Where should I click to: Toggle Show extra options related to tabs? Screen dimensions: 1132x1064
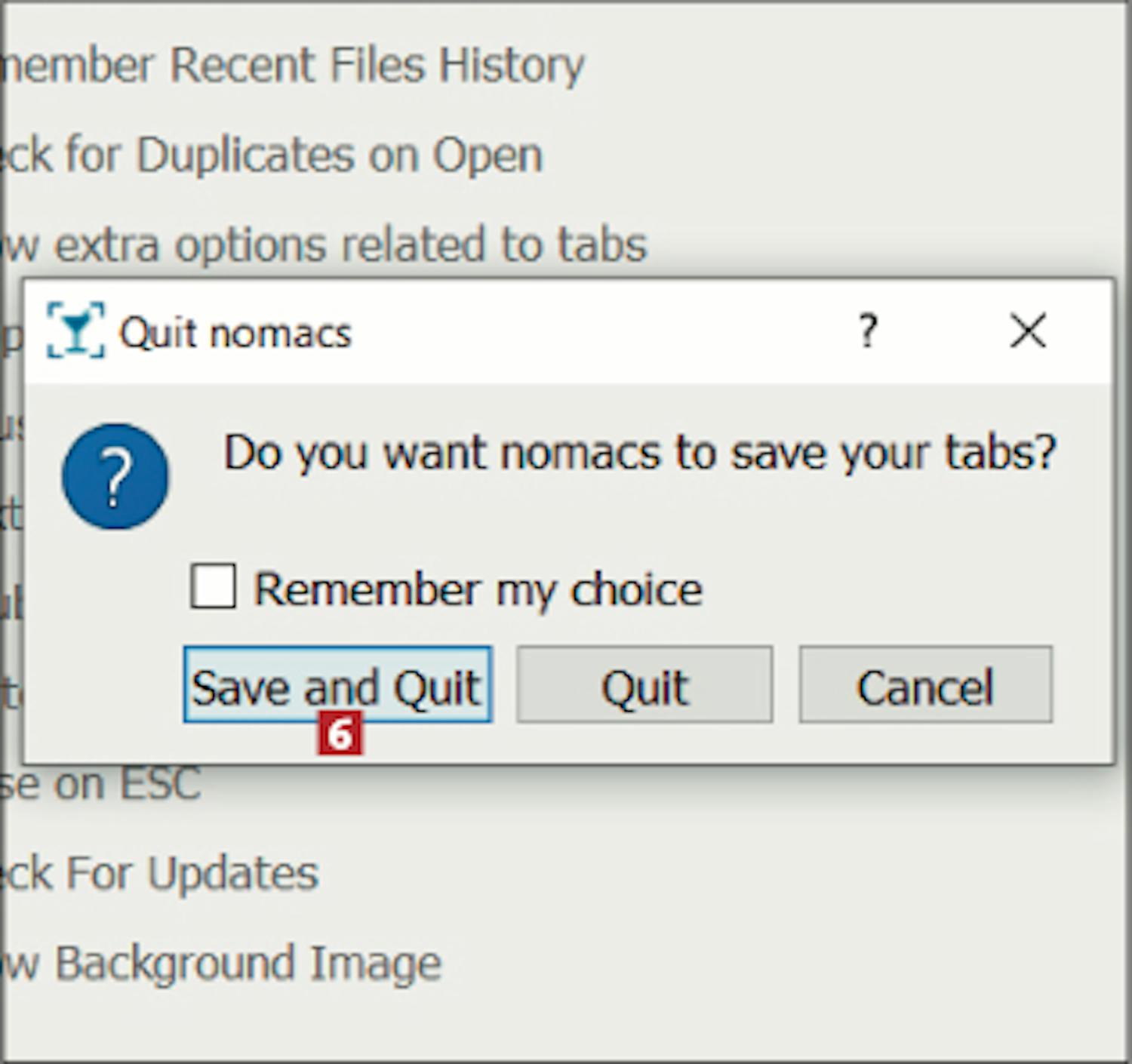[x=325, y=245]
